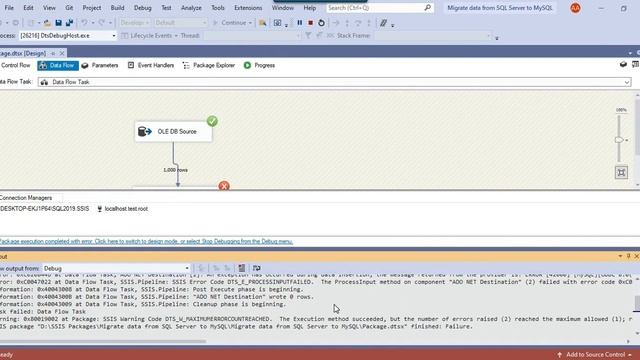Click the user account avatar

(575, 8)
